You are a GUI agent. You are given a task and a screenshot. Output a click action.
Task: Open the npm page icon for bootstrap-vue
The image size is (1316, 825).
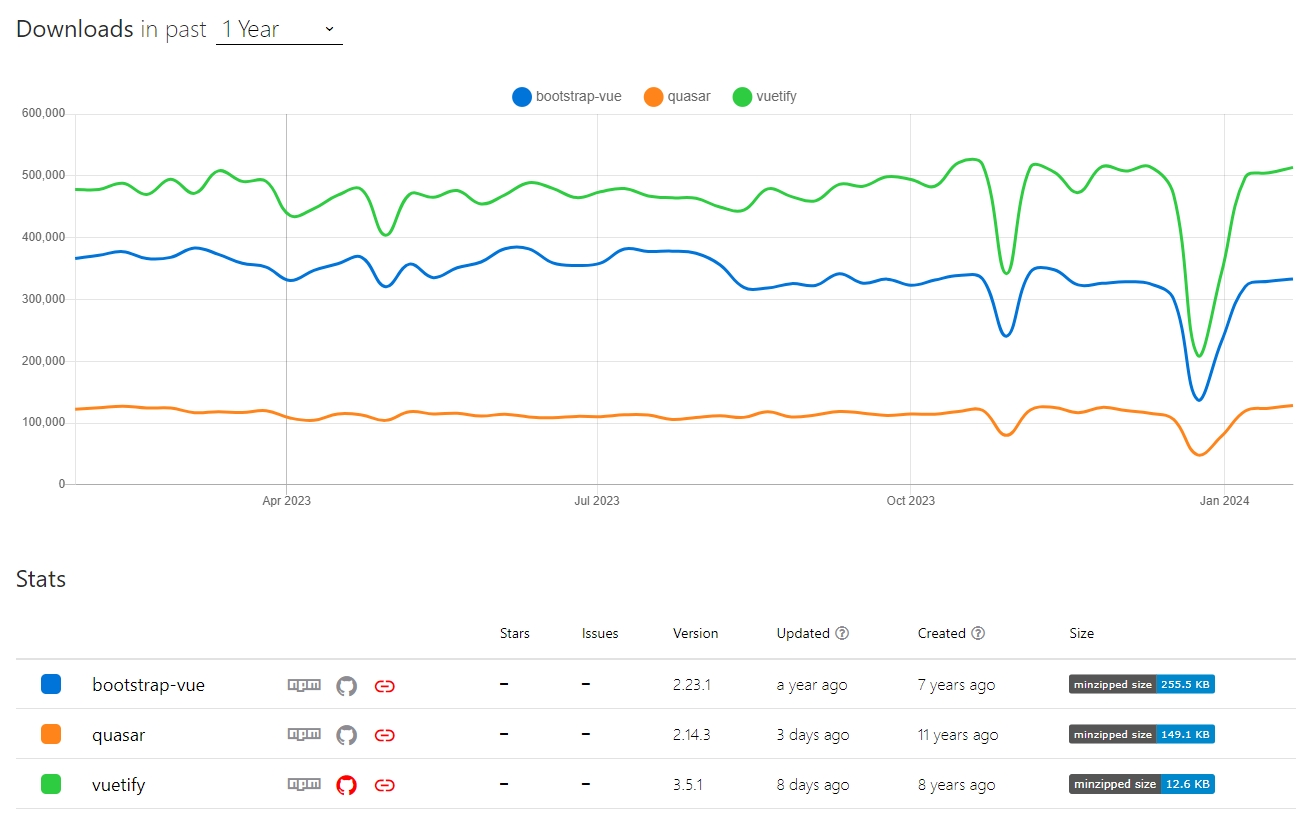(303, 684)
